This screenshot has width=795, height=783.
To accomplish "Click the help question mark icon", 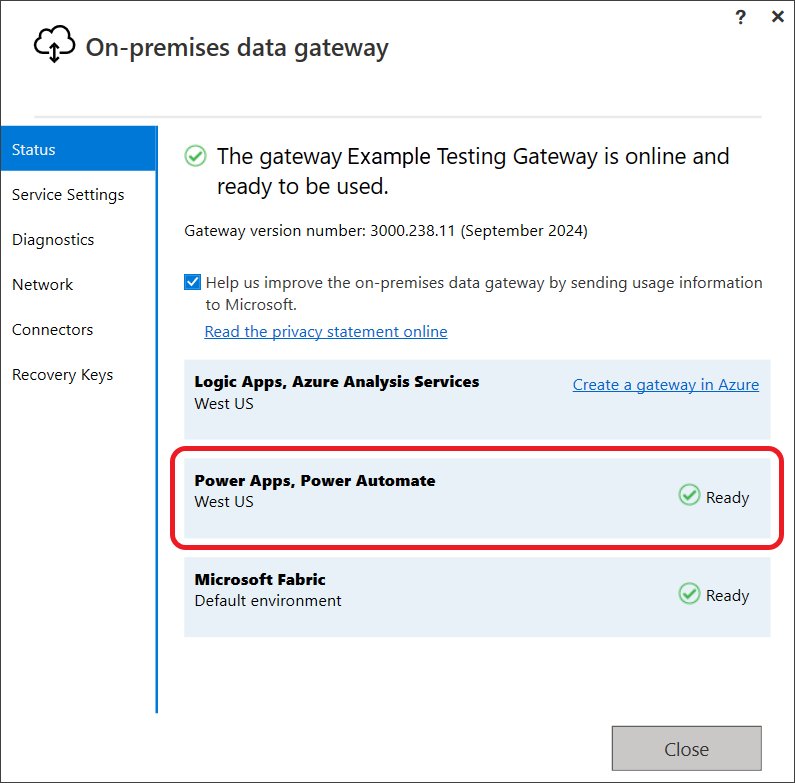I will (741, 17).
